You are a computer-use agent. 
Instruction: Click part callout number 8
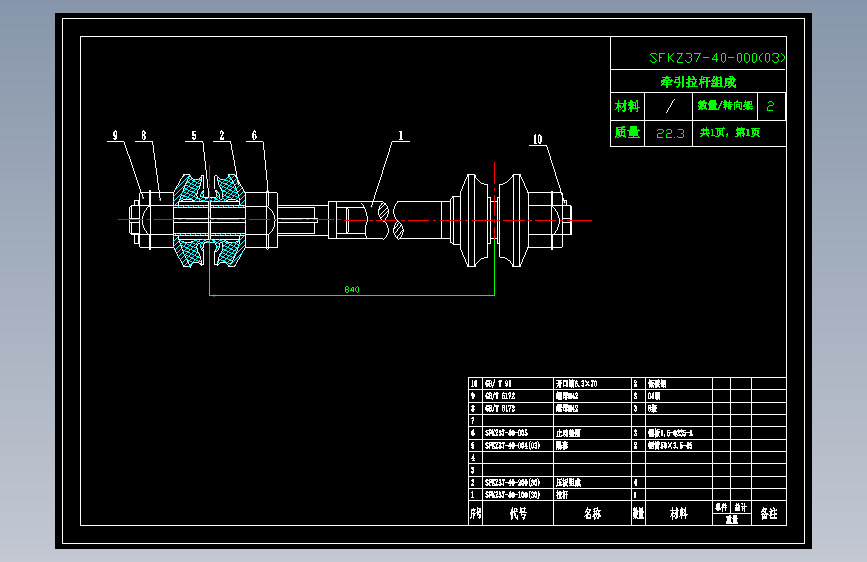pyautogui.click(x=144, y=135)
